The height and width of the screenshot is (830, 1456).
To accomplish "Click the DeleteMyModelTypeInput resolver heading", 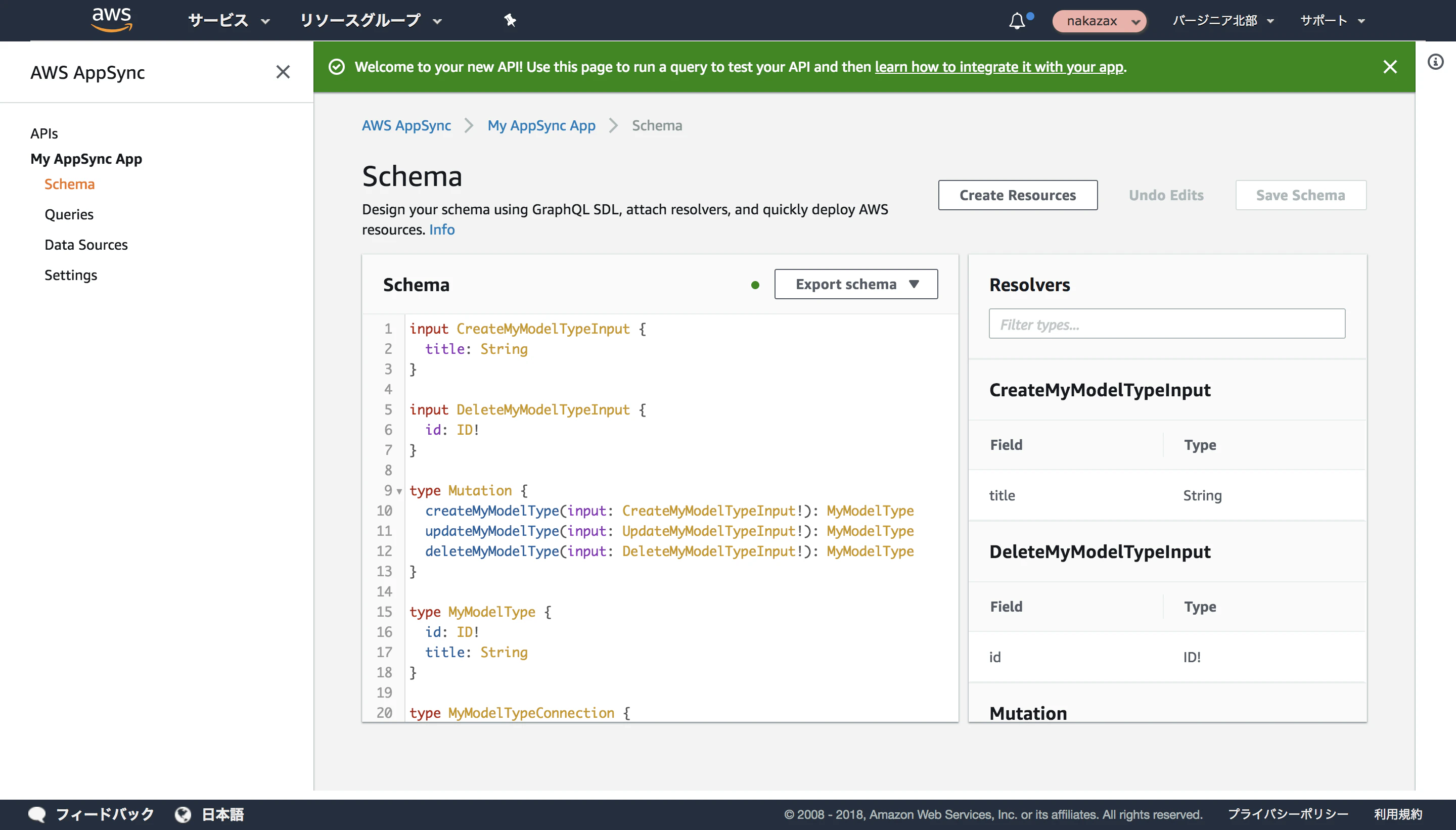I will pos(1100,551).
